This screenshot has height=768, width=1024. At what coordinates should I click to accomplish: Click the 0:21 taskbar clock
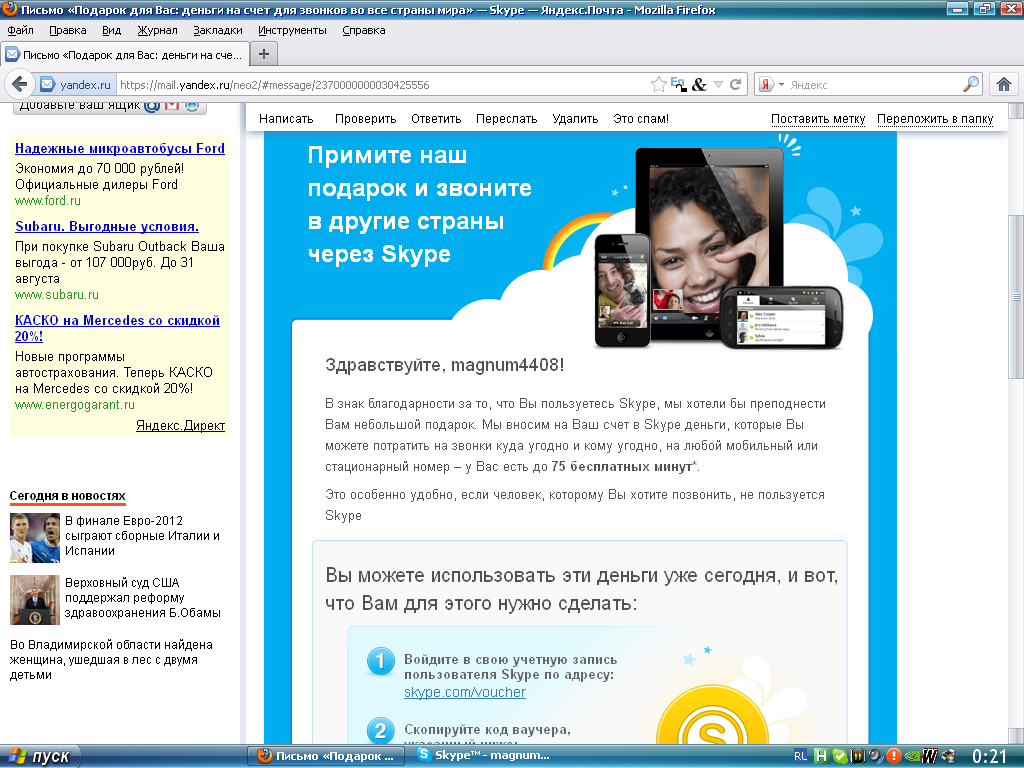pyautogui.click(x=990, y=757)
